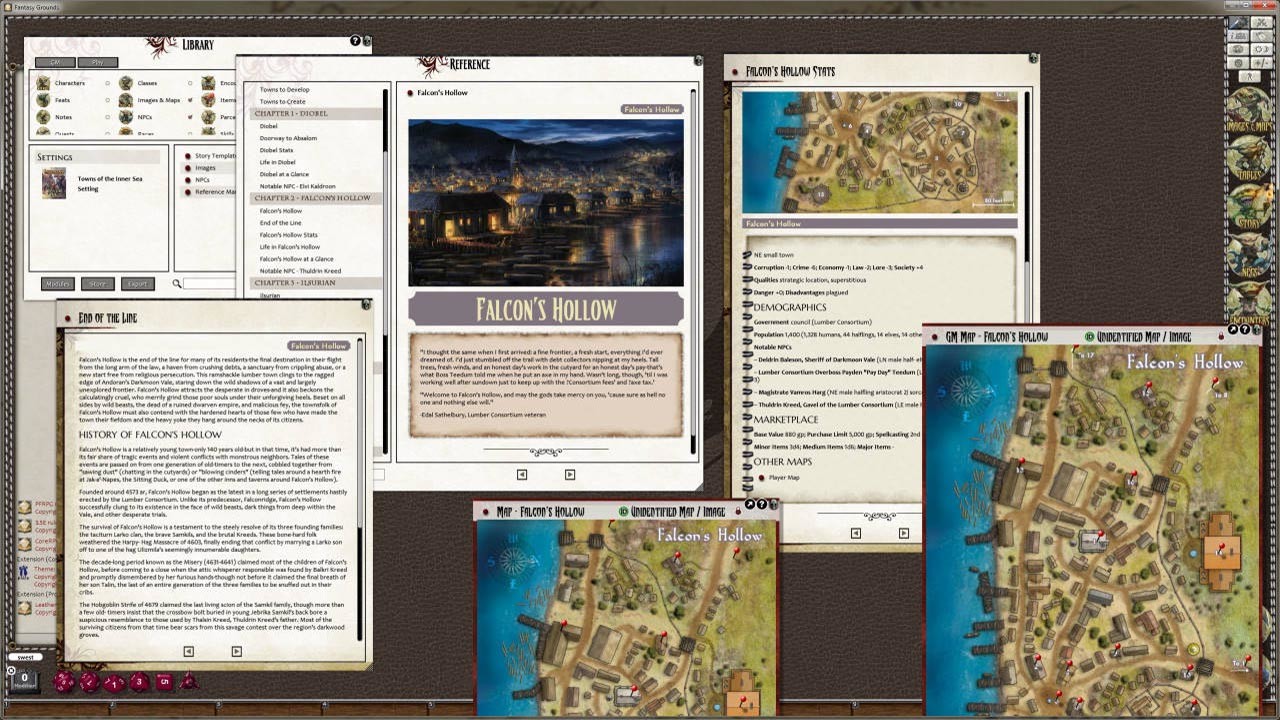
Task: Select the Characters icon in the Library
Action: click(43, 83)
